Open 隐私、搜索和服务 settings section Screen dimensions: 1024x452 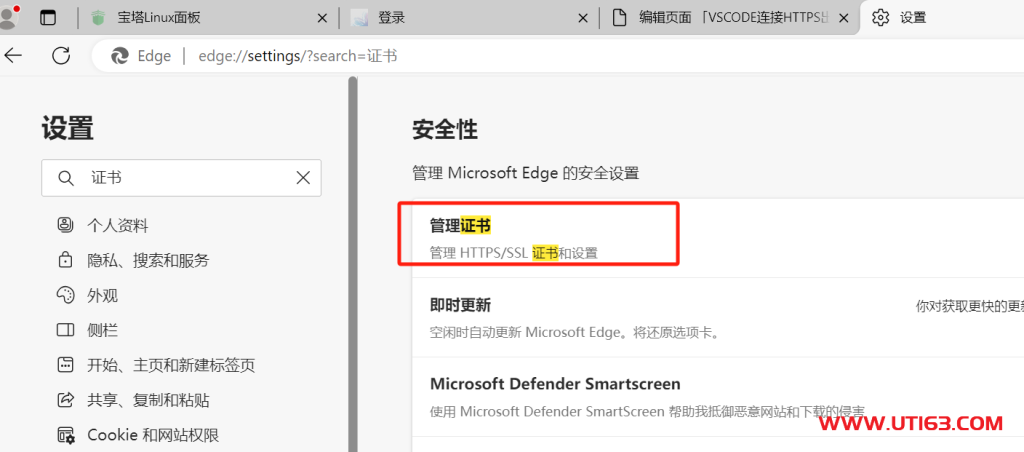(148, 261)
